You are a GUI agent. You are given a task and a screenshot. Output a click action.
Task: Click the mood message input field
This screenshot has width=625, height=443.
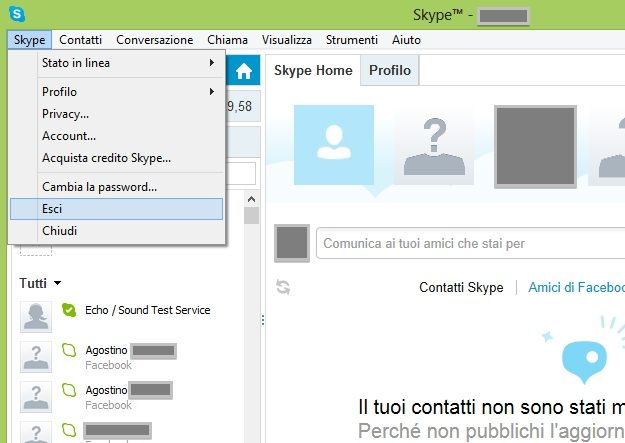tap(470, 243)
